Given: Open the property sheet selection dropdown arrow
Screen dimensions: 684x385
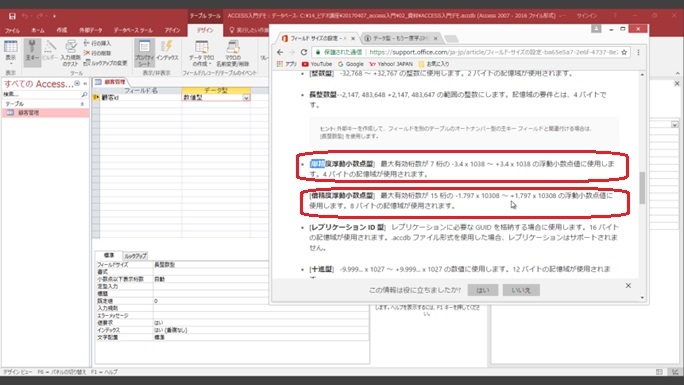Looking at the screenshot, I should pos(675,125).
